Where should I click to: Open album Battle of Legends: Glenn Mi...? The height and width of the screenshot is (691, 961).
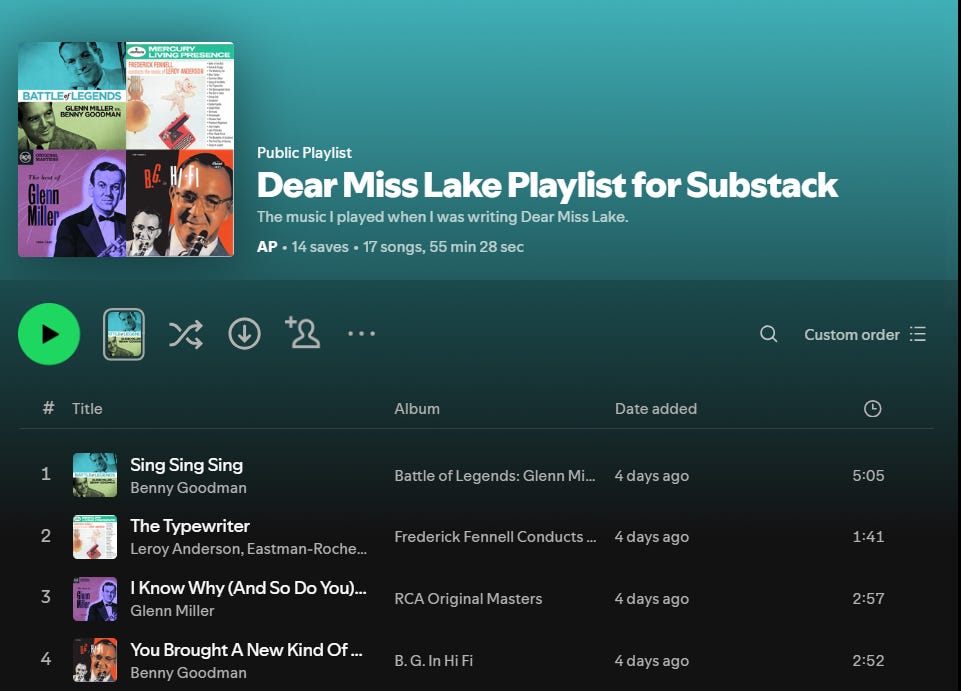[x=495, y=476]
